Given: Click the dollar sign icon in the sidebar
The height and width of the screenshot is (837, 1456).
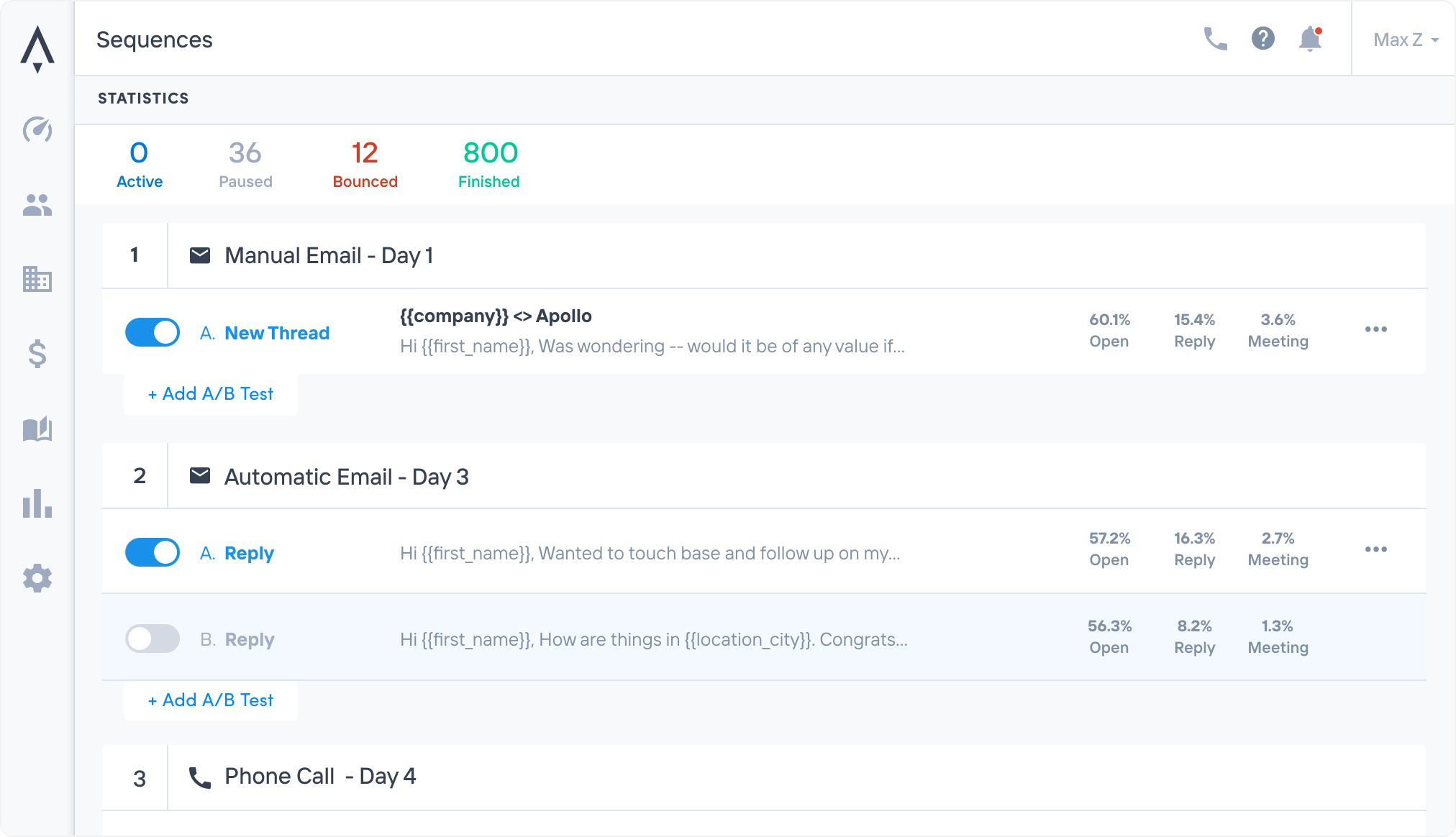Looking at the screenshot, I should [x=38, y=355].
